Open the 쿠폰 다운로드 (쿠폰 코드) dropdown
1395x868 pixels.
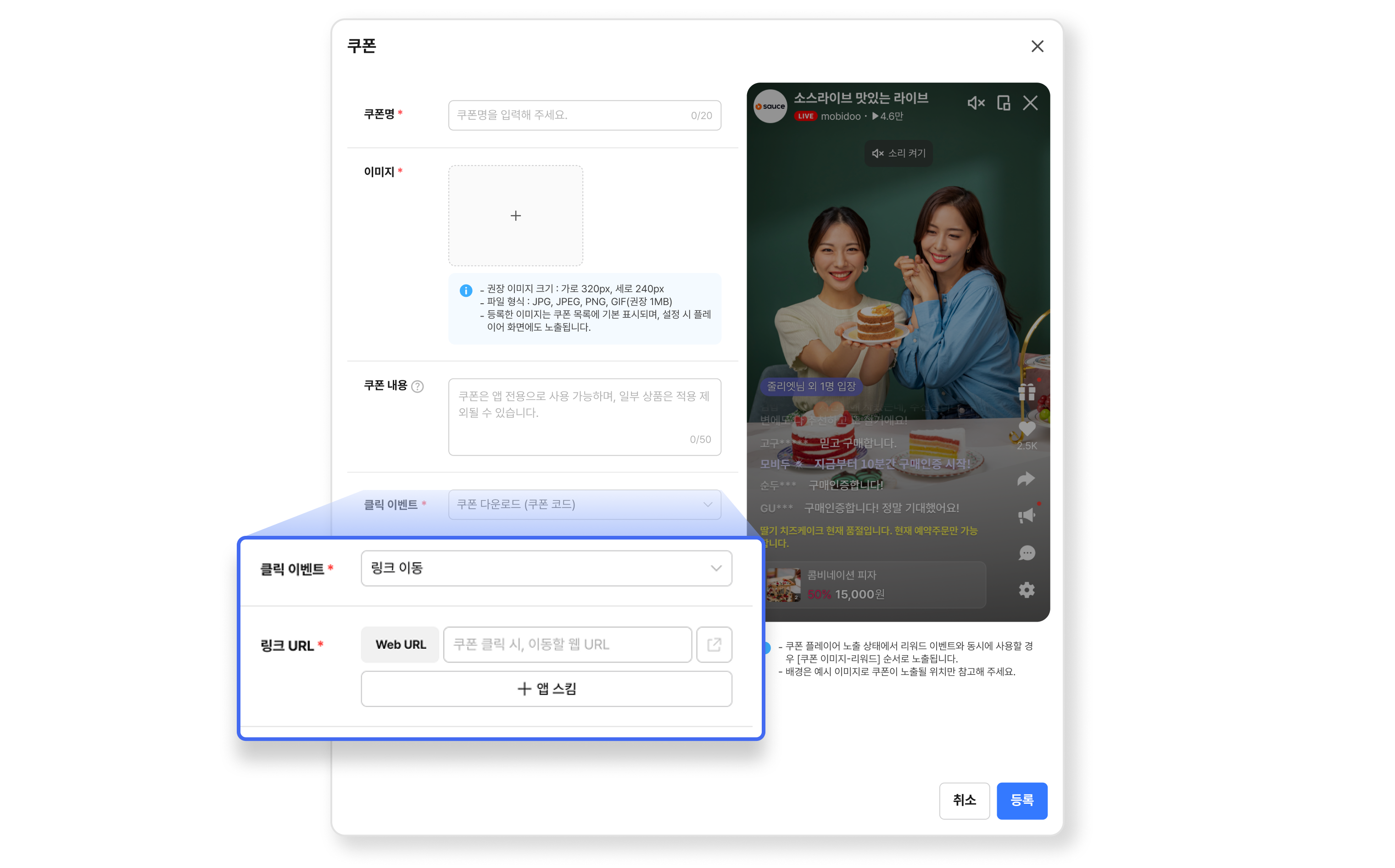(x=585, y=504)
